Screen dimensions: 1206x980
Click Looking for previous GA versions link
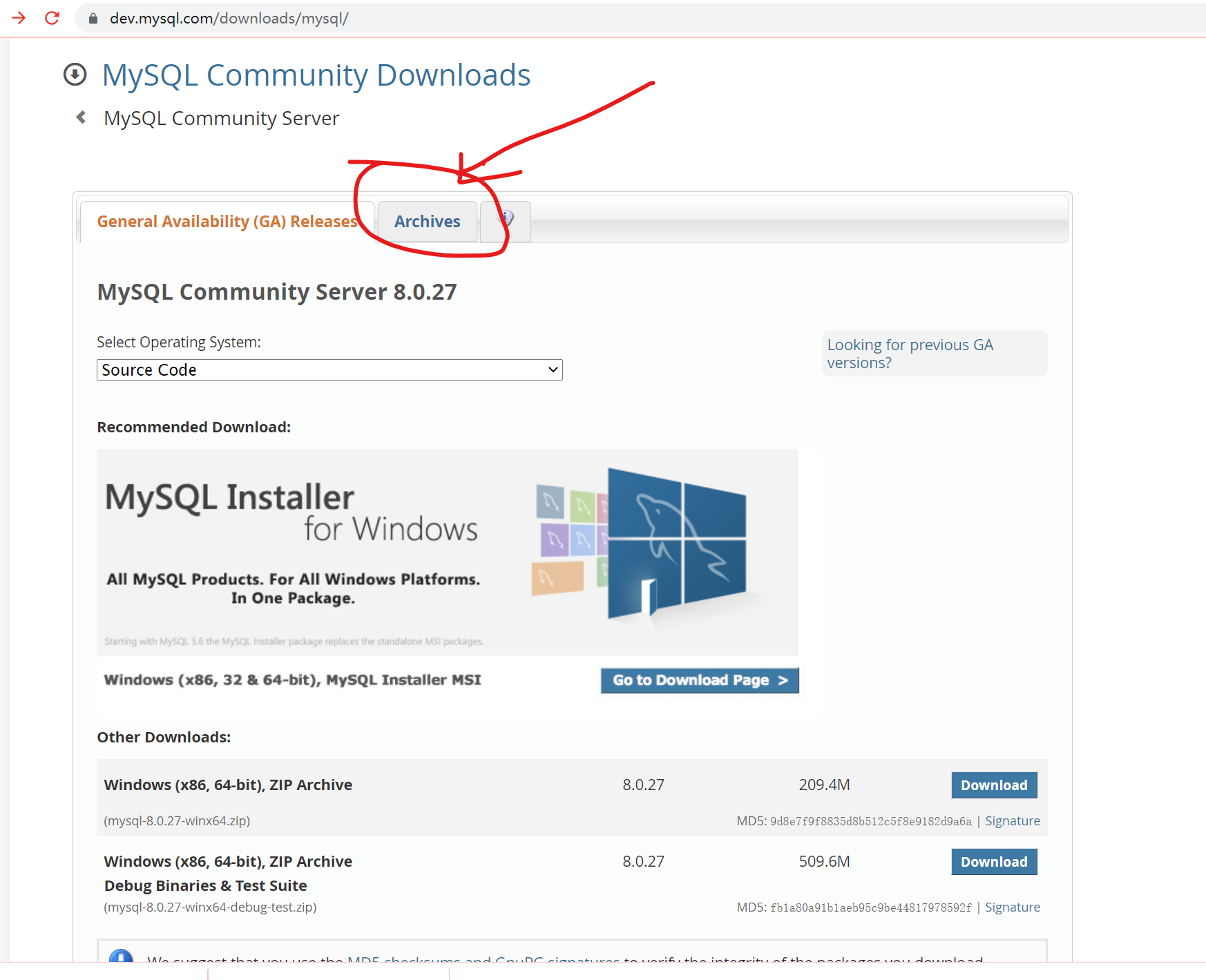(910, 354)
